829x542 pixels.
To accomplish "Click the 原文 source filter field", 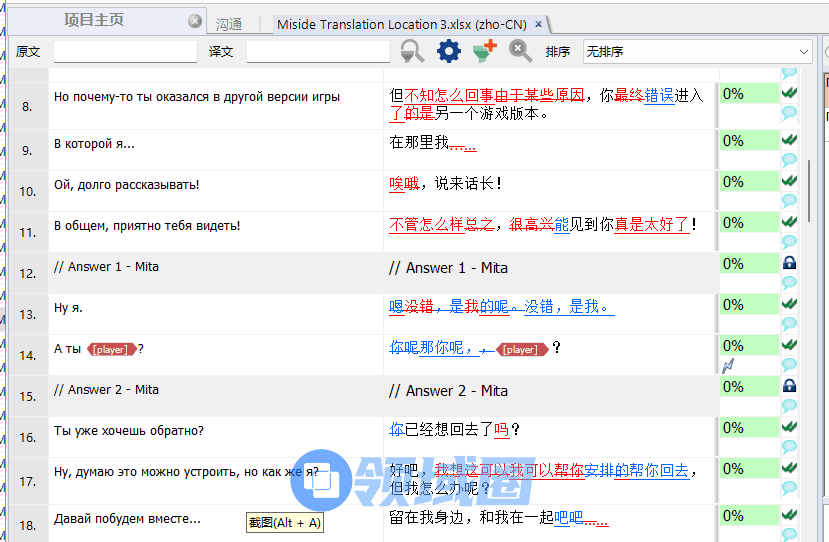I will click(125, 51).
